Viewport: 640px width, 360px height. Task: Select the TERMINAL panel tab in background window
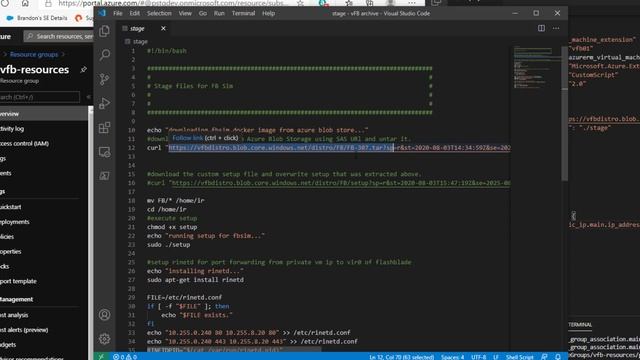coord(580,324)
